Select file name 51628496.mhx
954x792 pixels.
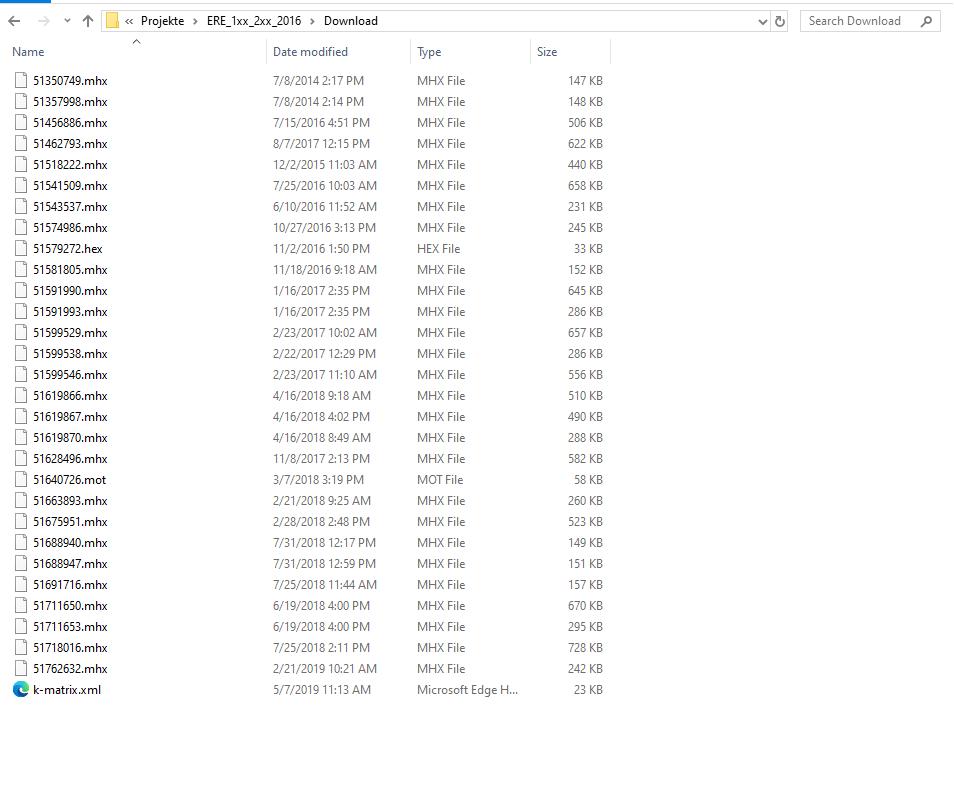click(71, 459)
